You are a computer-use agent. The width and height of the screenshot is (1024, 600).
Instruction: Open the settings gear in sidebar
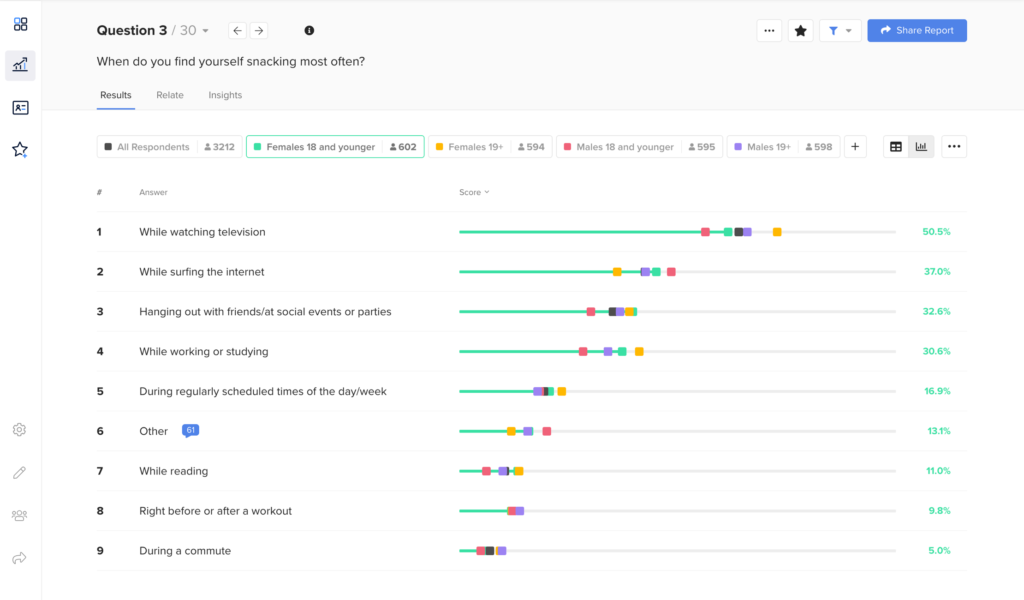point(20,430)
